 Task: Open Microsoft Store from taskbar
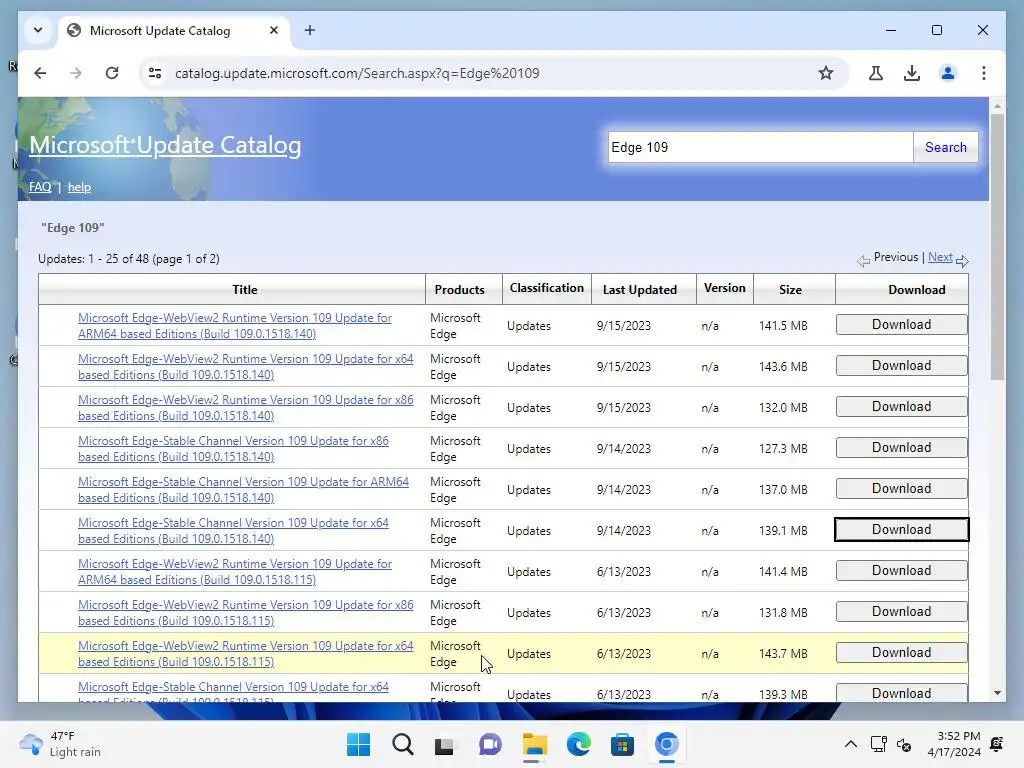pos(622,744)
